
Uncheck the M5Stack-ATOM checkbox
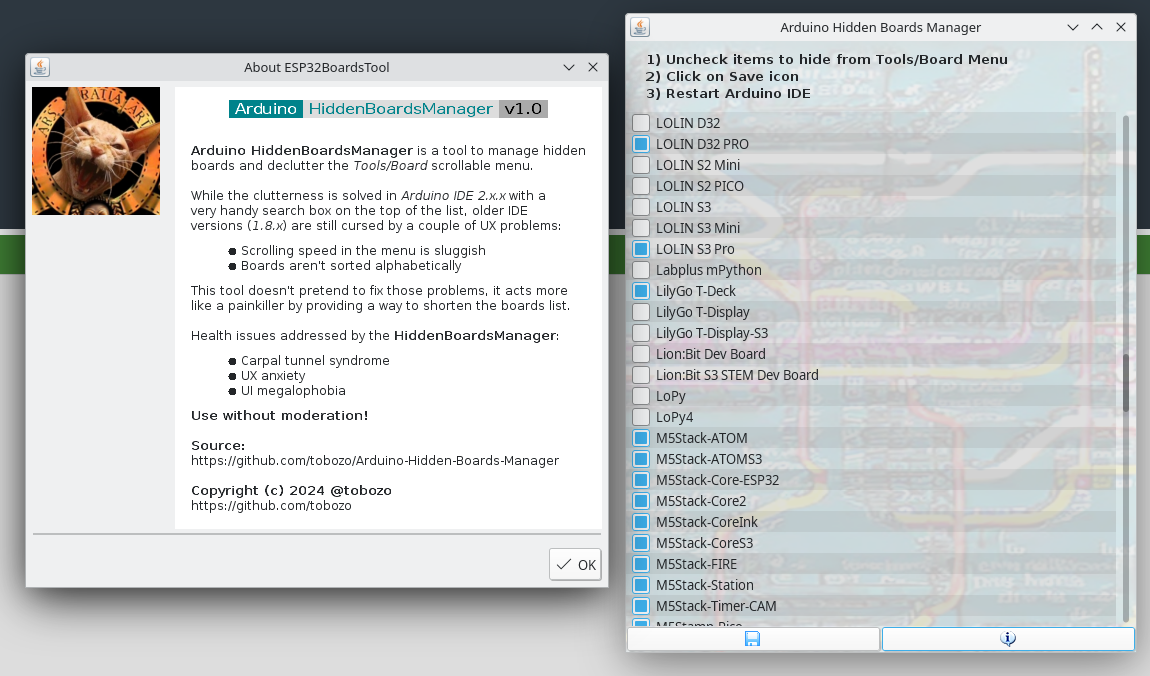click(641, 438)
